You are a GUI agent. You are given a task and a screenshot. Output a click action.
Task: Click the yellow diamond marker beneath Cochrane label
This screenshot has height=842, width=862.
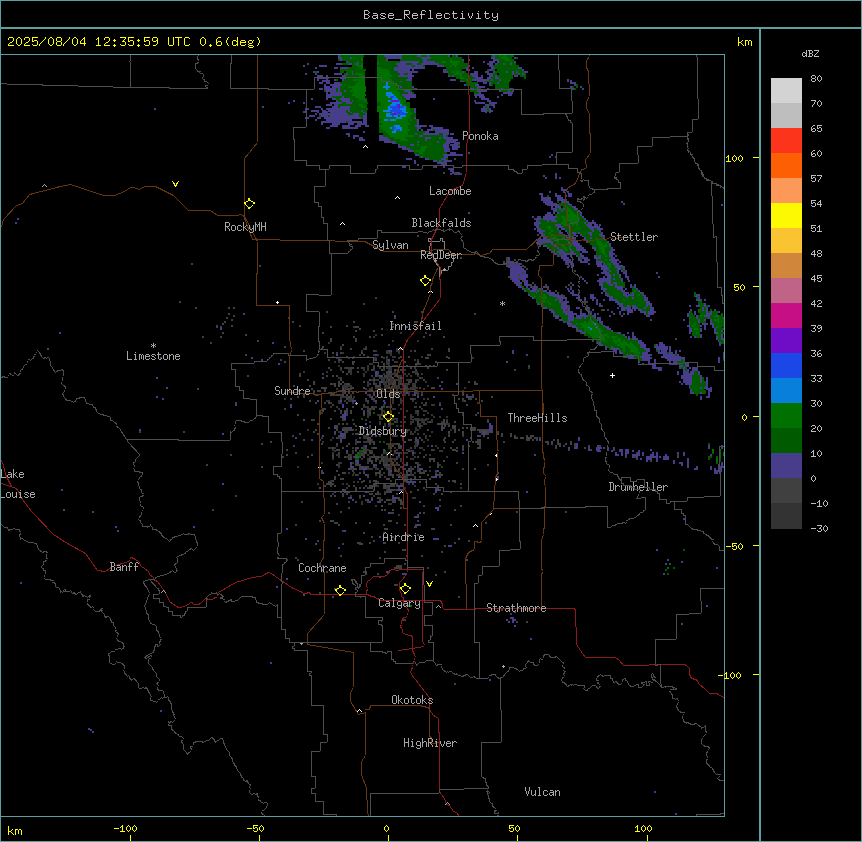[x=340, y=590]
